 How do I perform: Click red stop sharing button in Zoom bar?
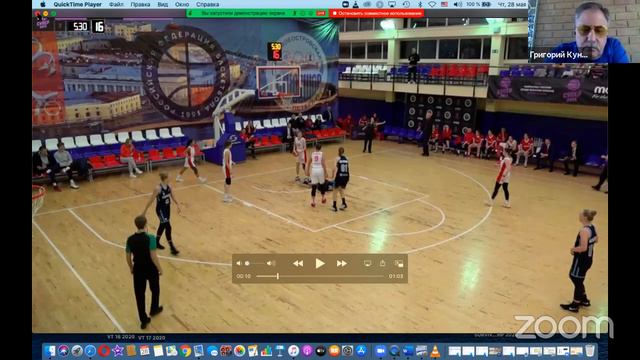pos(376,13)
